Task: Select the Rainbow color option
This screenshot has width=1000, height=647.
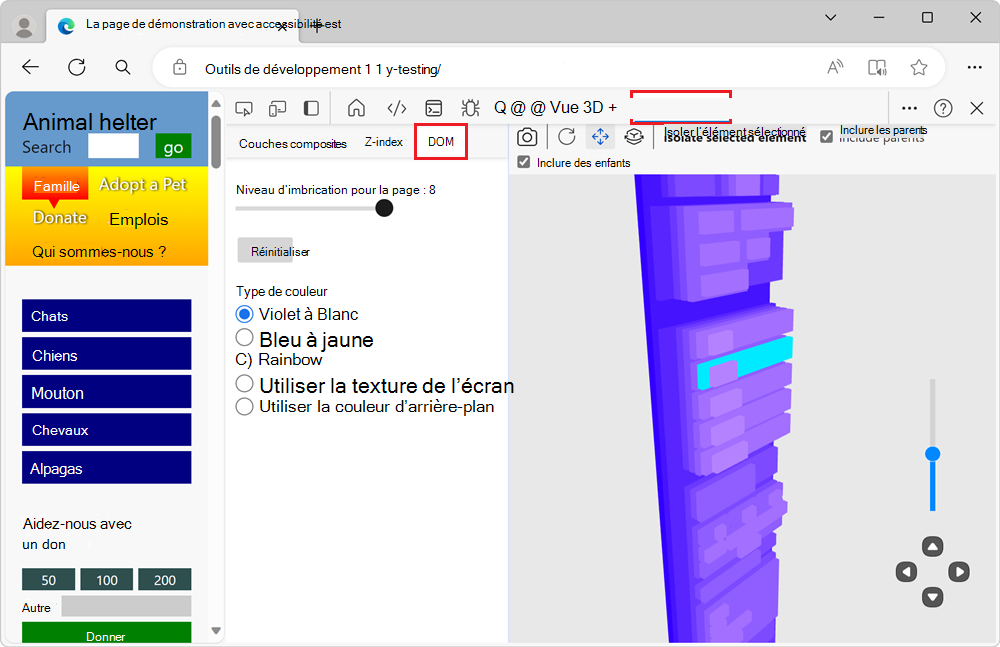Action: (279, 360)
